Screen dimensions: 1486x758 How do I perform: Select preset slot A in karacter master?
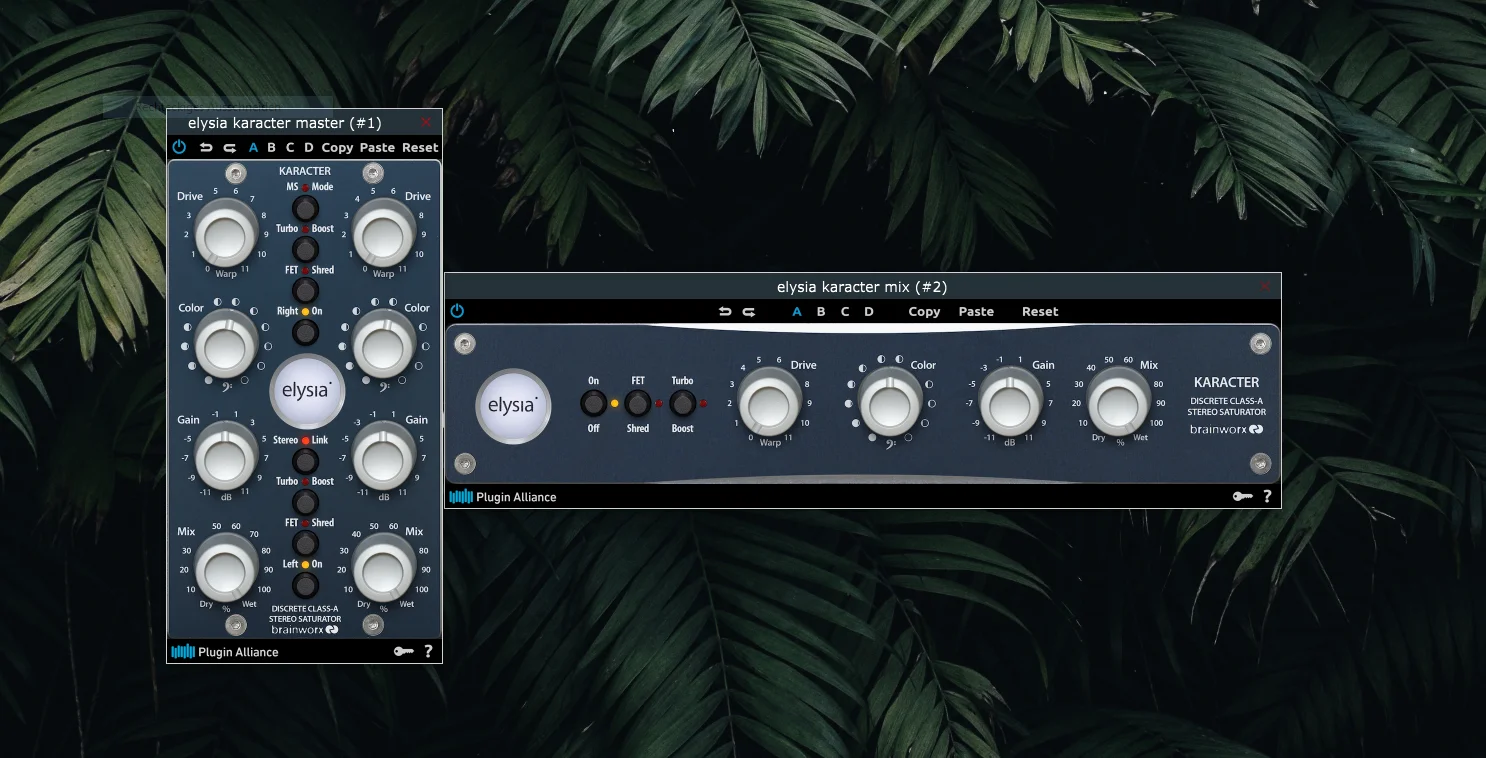(x=253, y=147)
